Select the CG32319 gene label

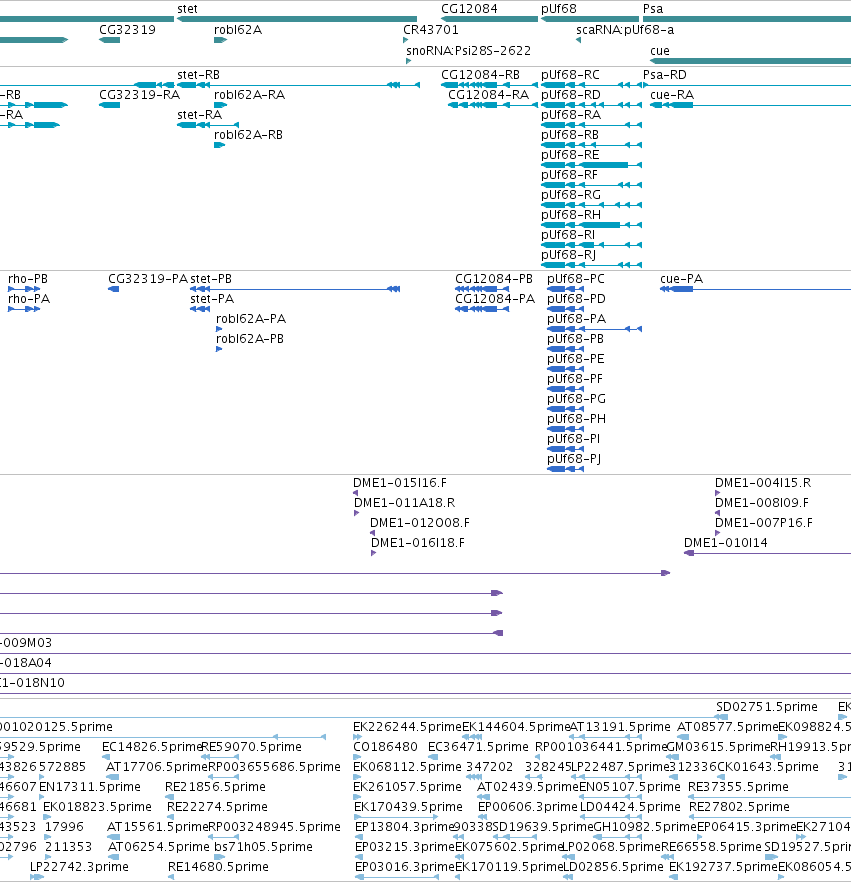[127, 30]
